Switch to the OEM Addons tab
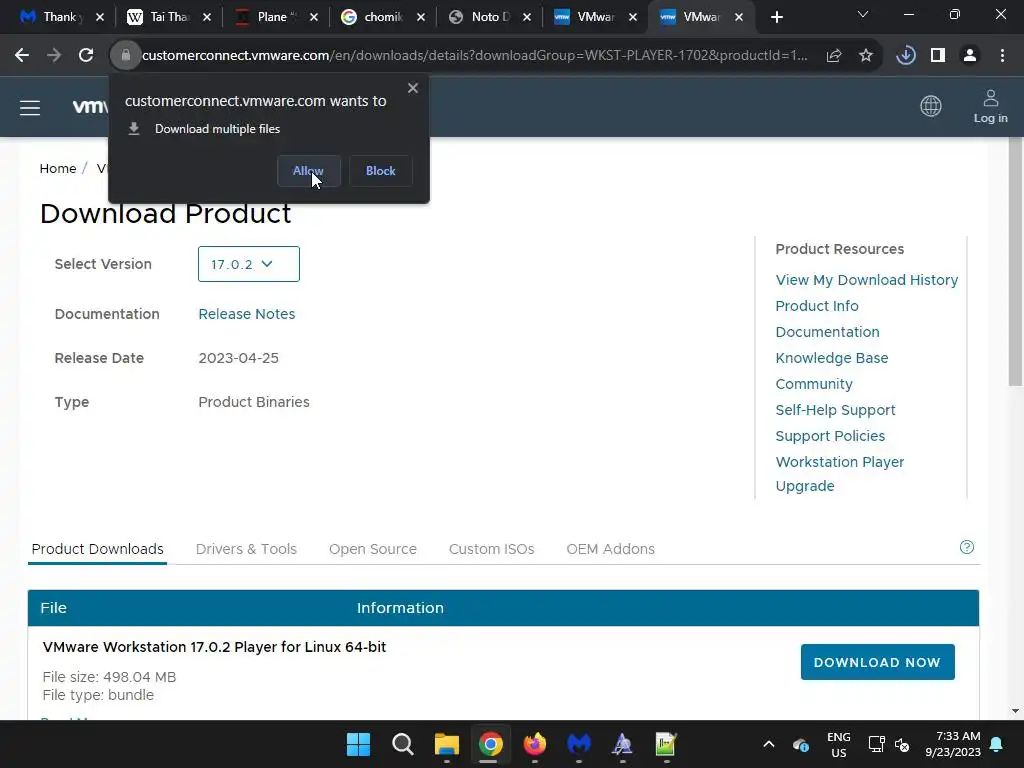 point(611,549)
